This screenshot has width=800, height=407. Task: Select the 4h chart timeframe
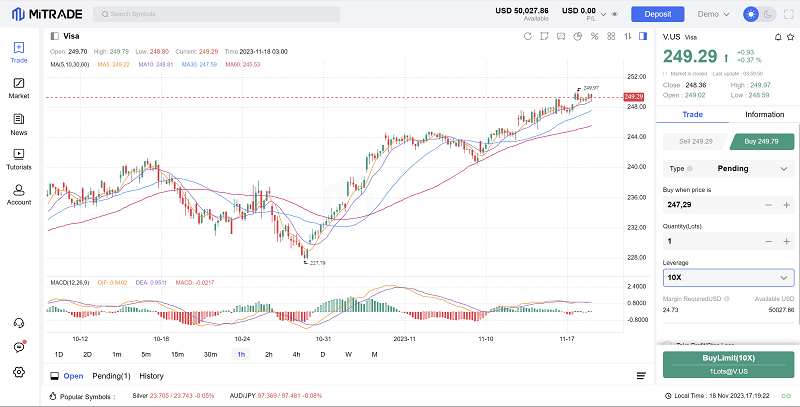(x=296, y=354)
